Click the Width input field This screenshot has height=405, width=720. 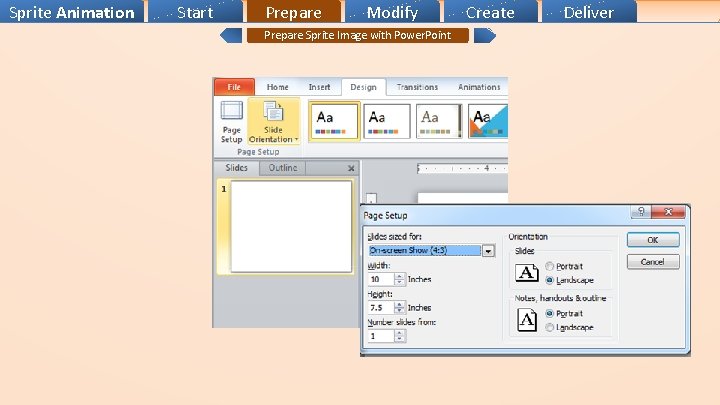[381, 279]
